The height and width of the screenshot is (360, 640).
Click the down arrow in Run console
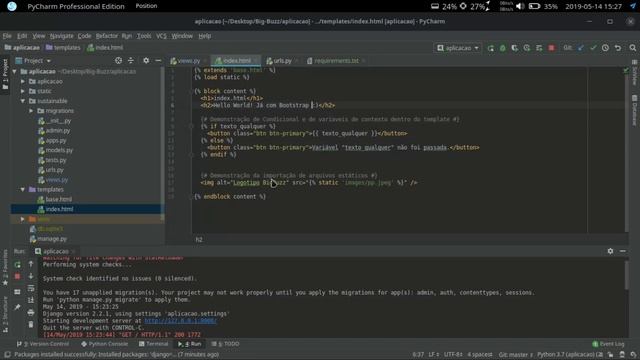pos(31,276)
